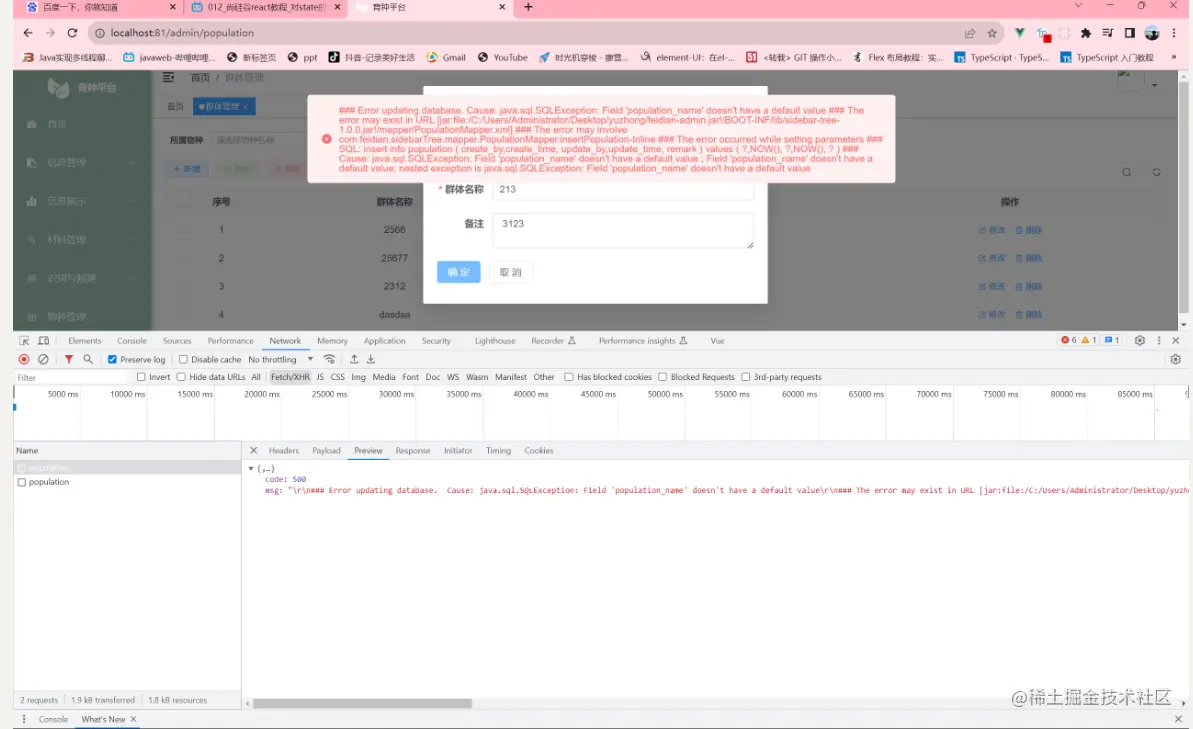Click the network Filter text field
Viewport: 1193px width, 729px height.
pyautogui.click(x=72, y=377)
